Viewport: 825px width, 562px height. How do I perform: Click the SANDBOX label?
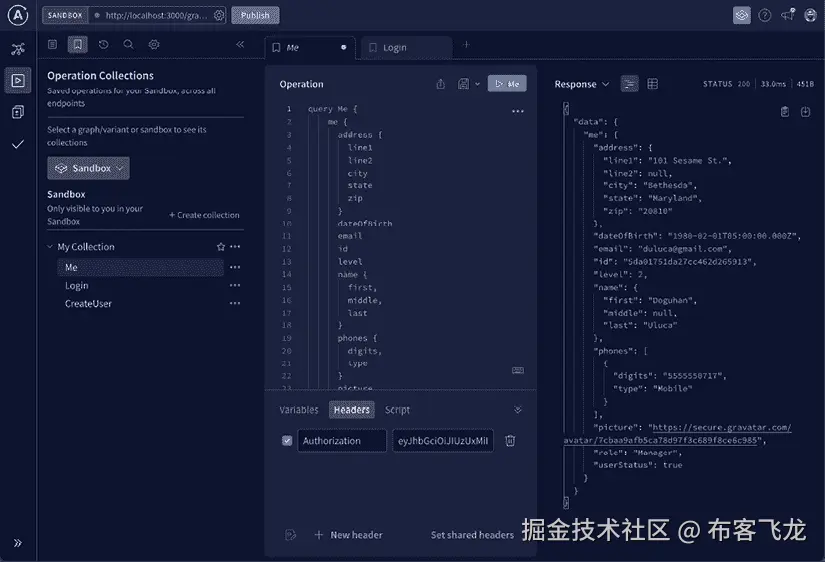[65, 15]
